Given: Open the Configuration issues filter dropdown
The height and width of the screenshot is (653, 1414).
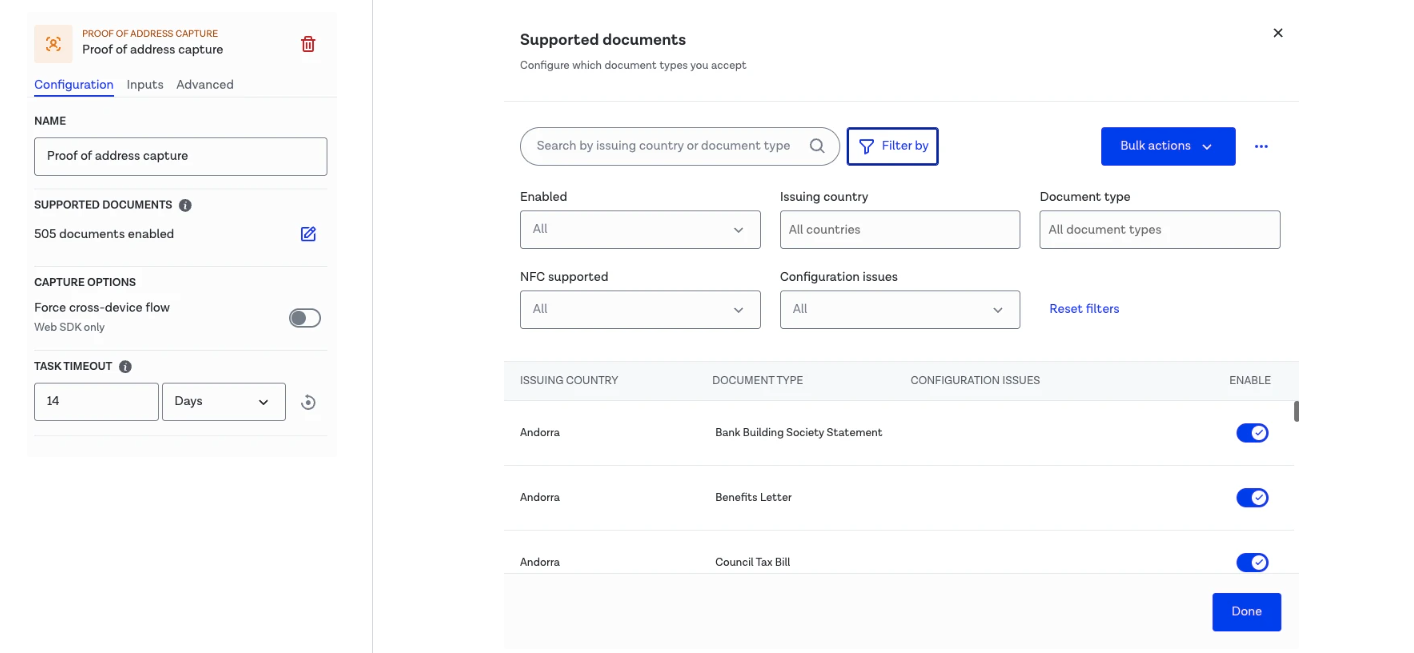Looking at the screenshot, I should coord(900,310).
